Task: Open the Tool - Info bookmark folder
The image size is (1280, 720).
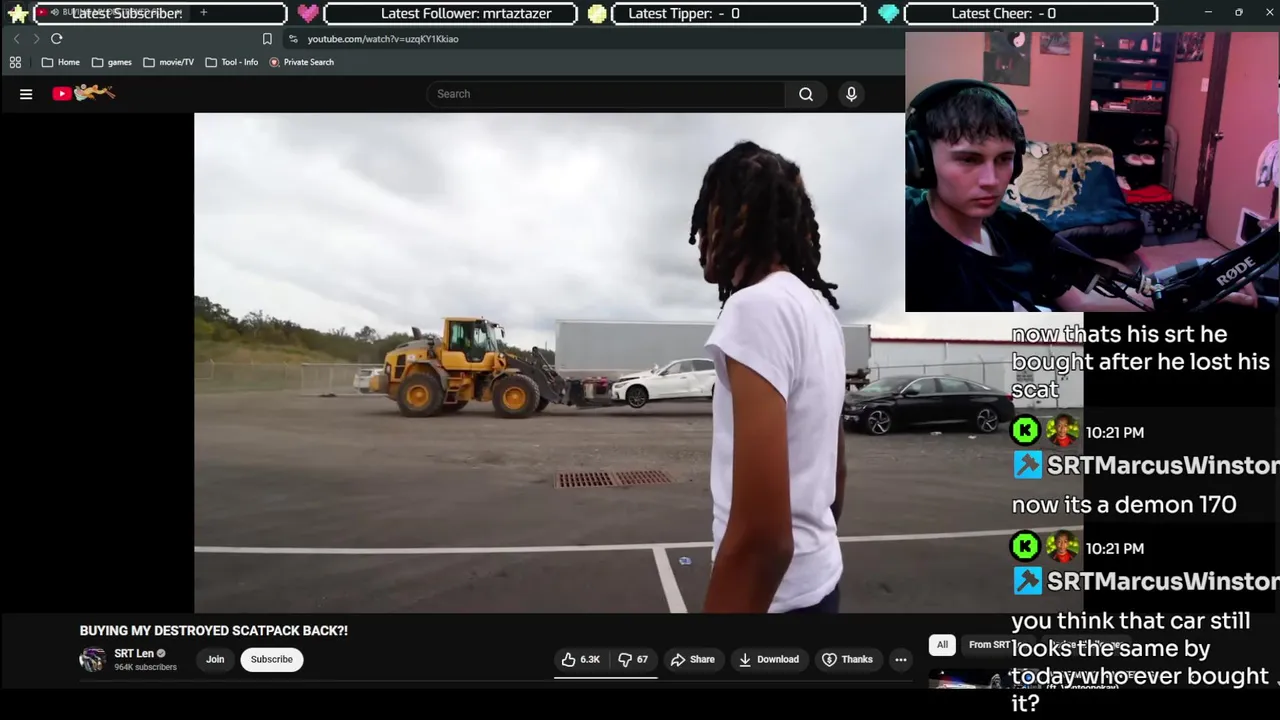Action: [x=232, y=62]
